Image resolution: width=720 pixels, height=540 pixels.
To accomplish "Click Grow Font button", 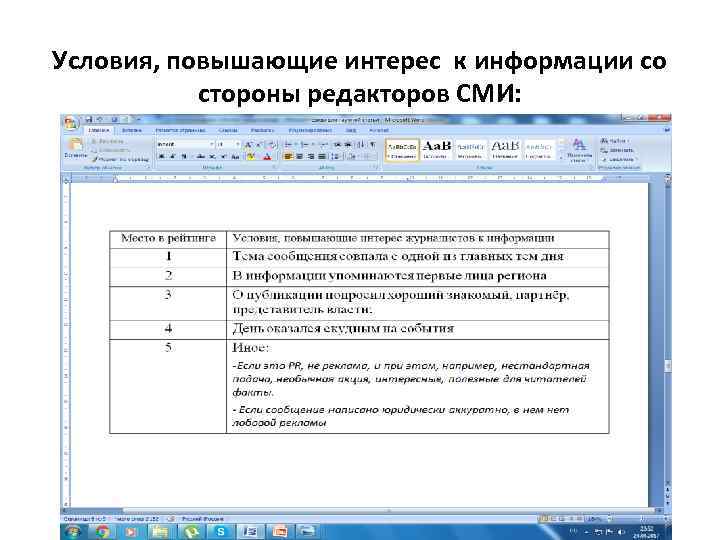I will tap(248, 144).
